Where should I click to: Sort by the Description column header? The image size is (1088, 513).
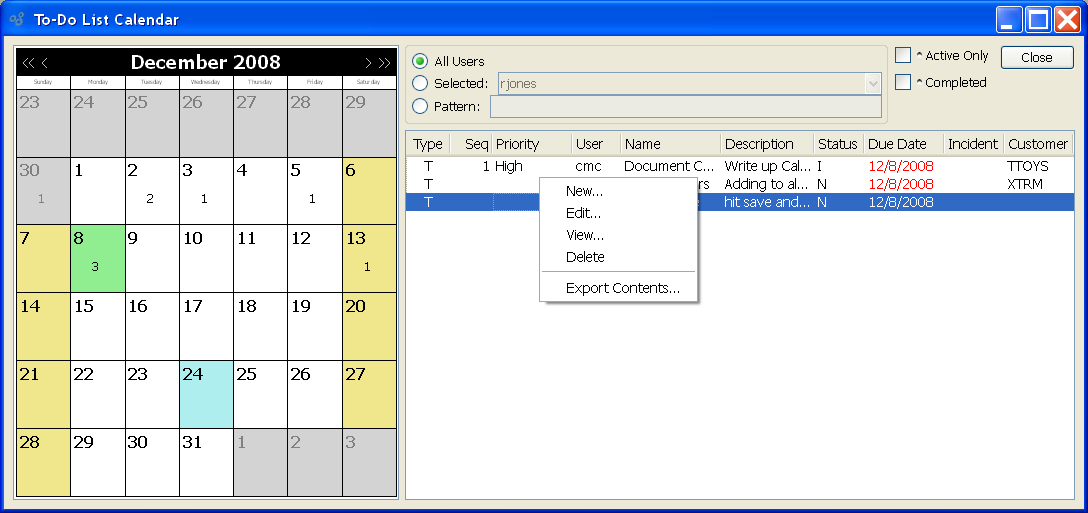click(x=767, y=144)
